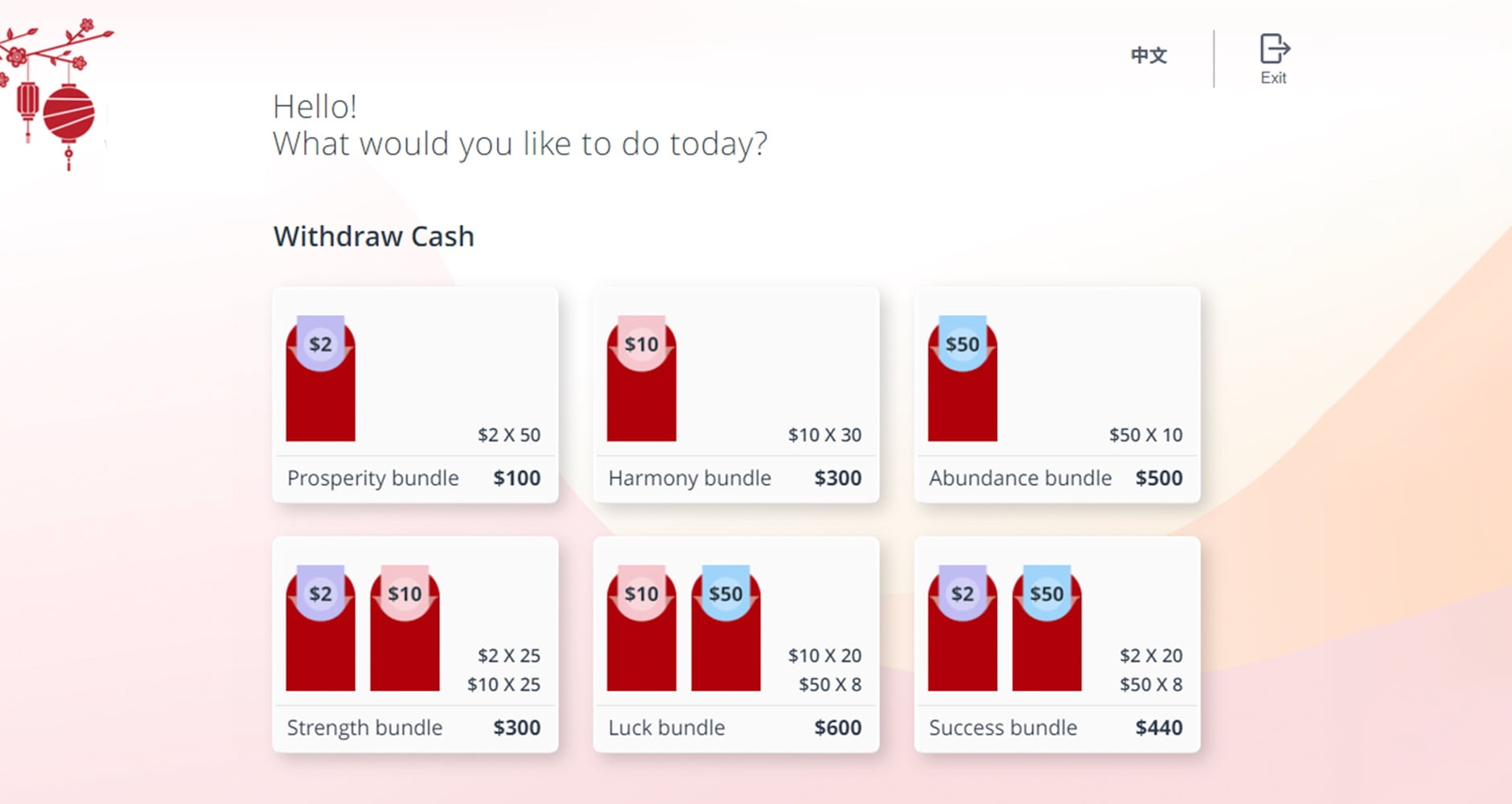Click the $2 red packet in Prosperity bundle
This screenshot has width=1512, height=804.
[320, 379]
